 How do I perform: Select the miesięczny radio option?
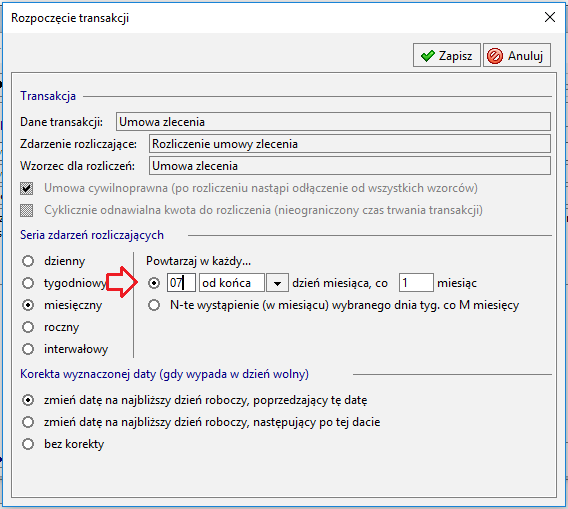(x=28, y=305)
